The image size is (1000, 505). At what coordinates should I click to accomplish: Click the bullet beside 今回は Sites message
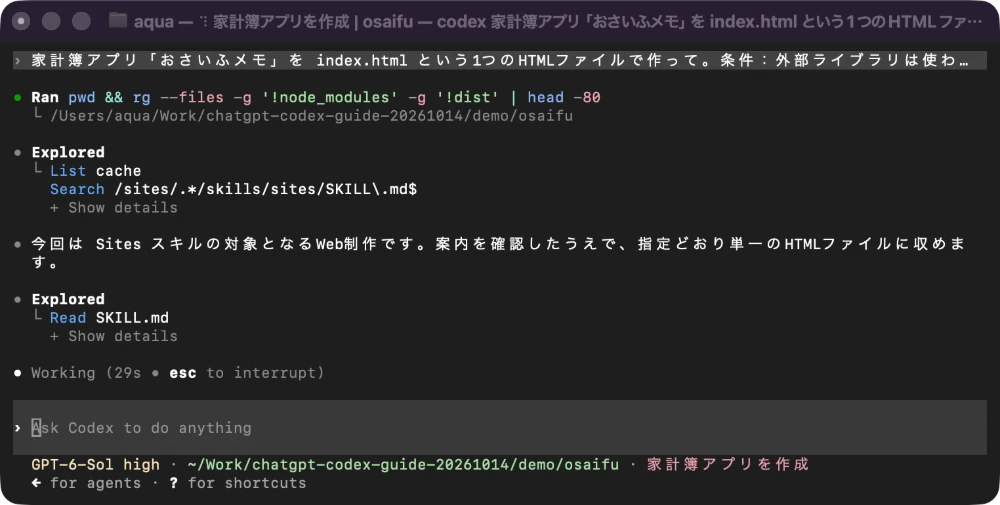click(x=18, y=244)
